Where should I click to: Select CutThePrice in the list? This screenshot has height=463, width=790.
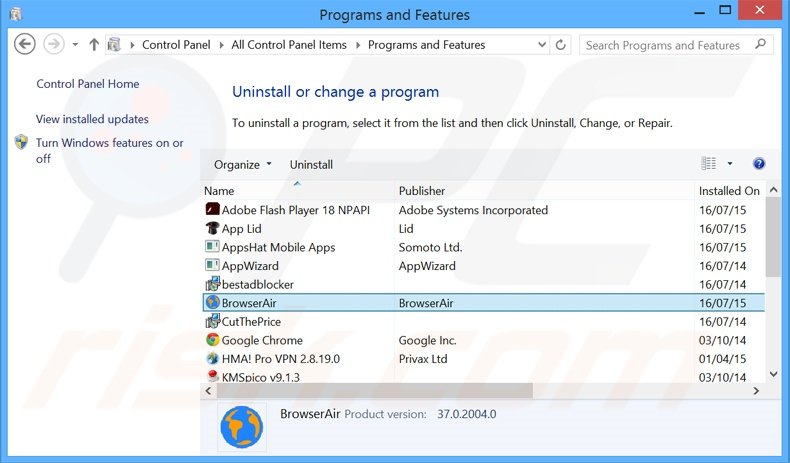pyautogui.click(x=251, y=322)
